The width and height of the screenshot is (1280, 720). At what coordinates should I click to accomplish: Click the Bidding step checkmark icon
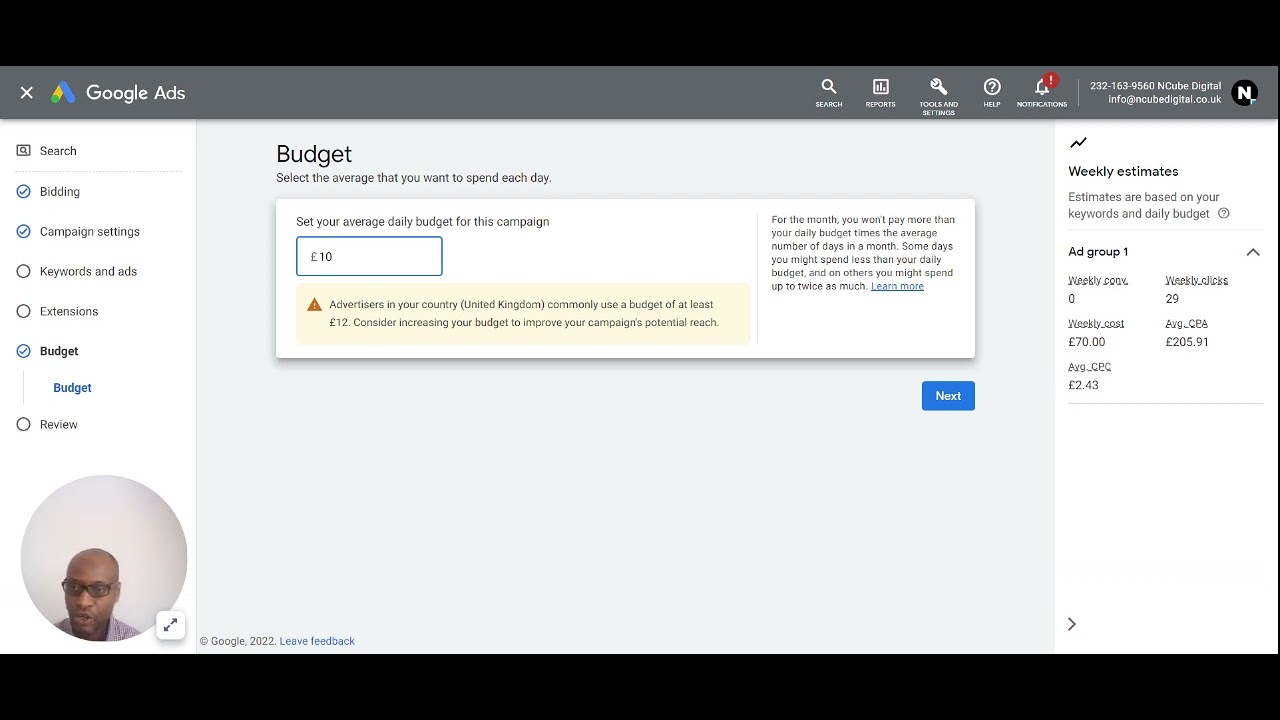23,191
